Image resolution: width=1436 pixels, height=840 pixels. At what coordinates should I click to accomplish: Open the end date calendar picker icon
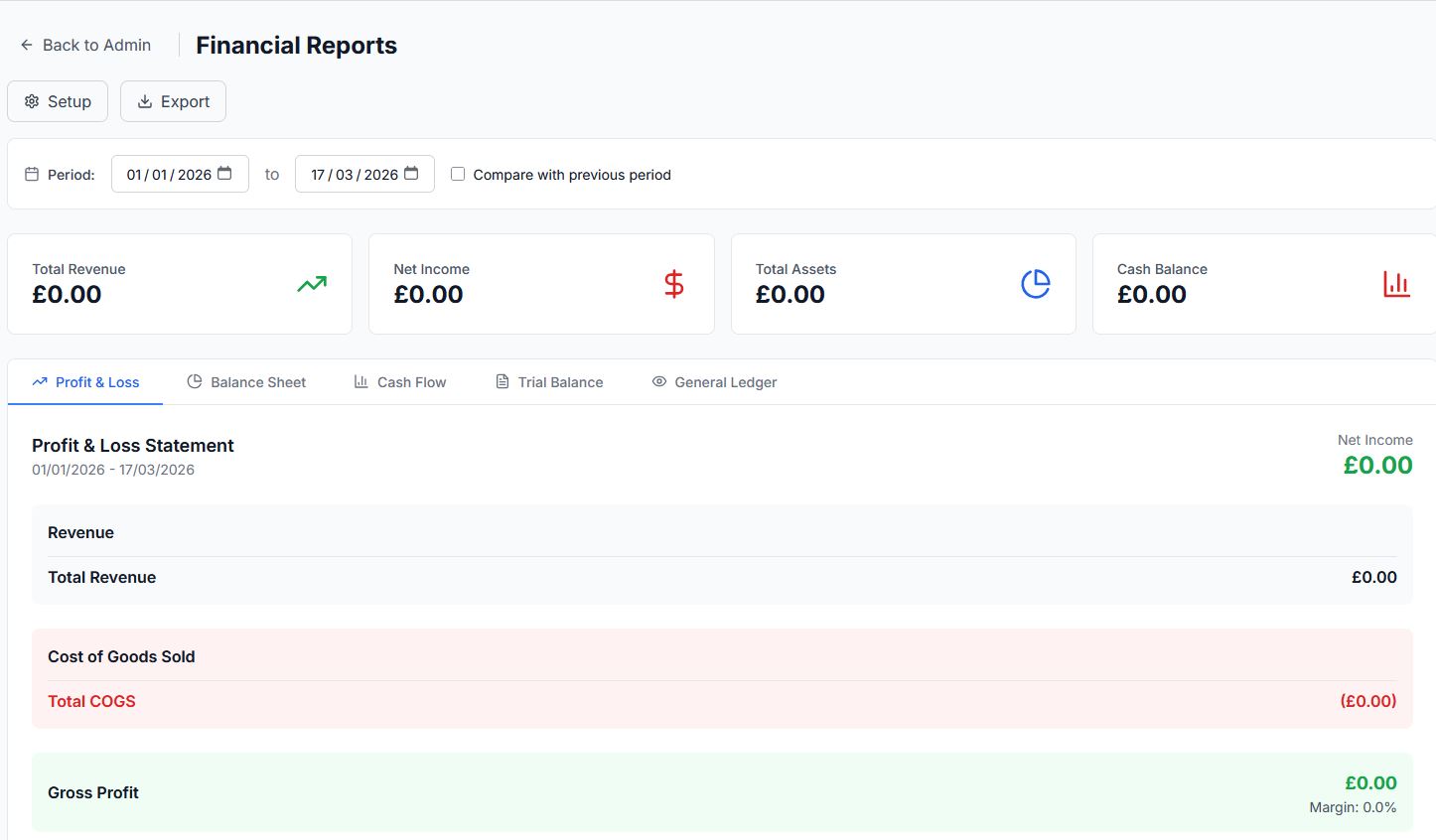411,174
